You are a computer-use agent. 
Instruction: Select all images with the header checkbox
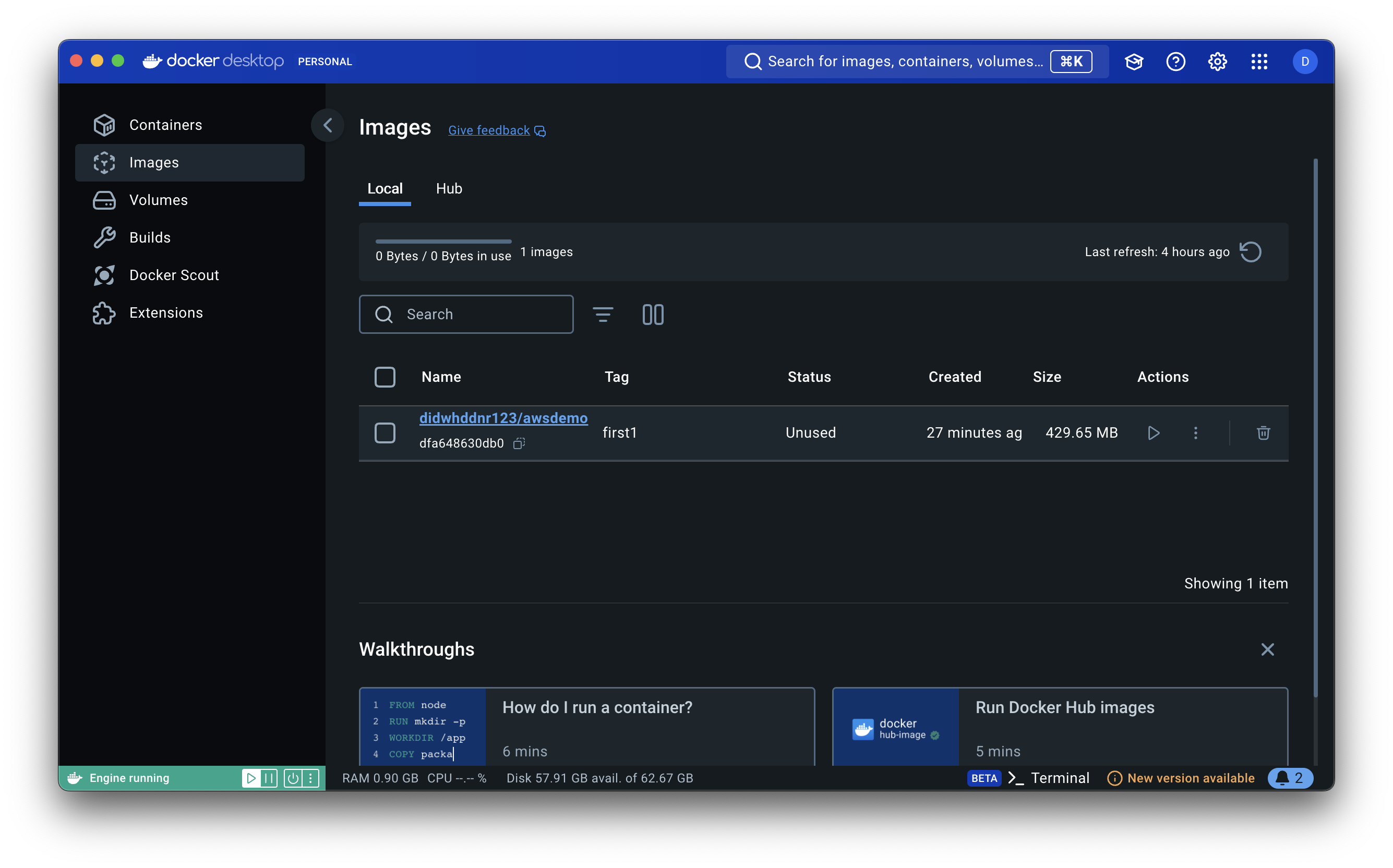[385, 377]
